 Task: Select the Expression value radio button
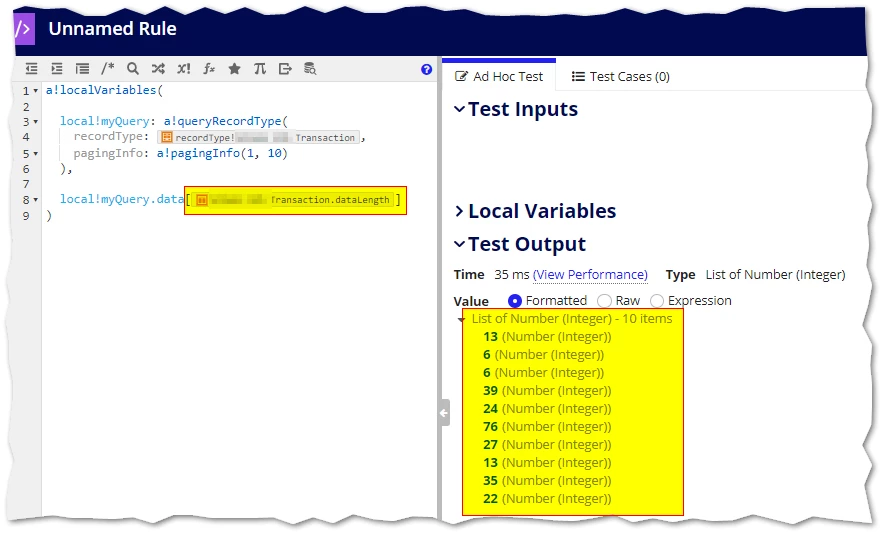[656, 301]
